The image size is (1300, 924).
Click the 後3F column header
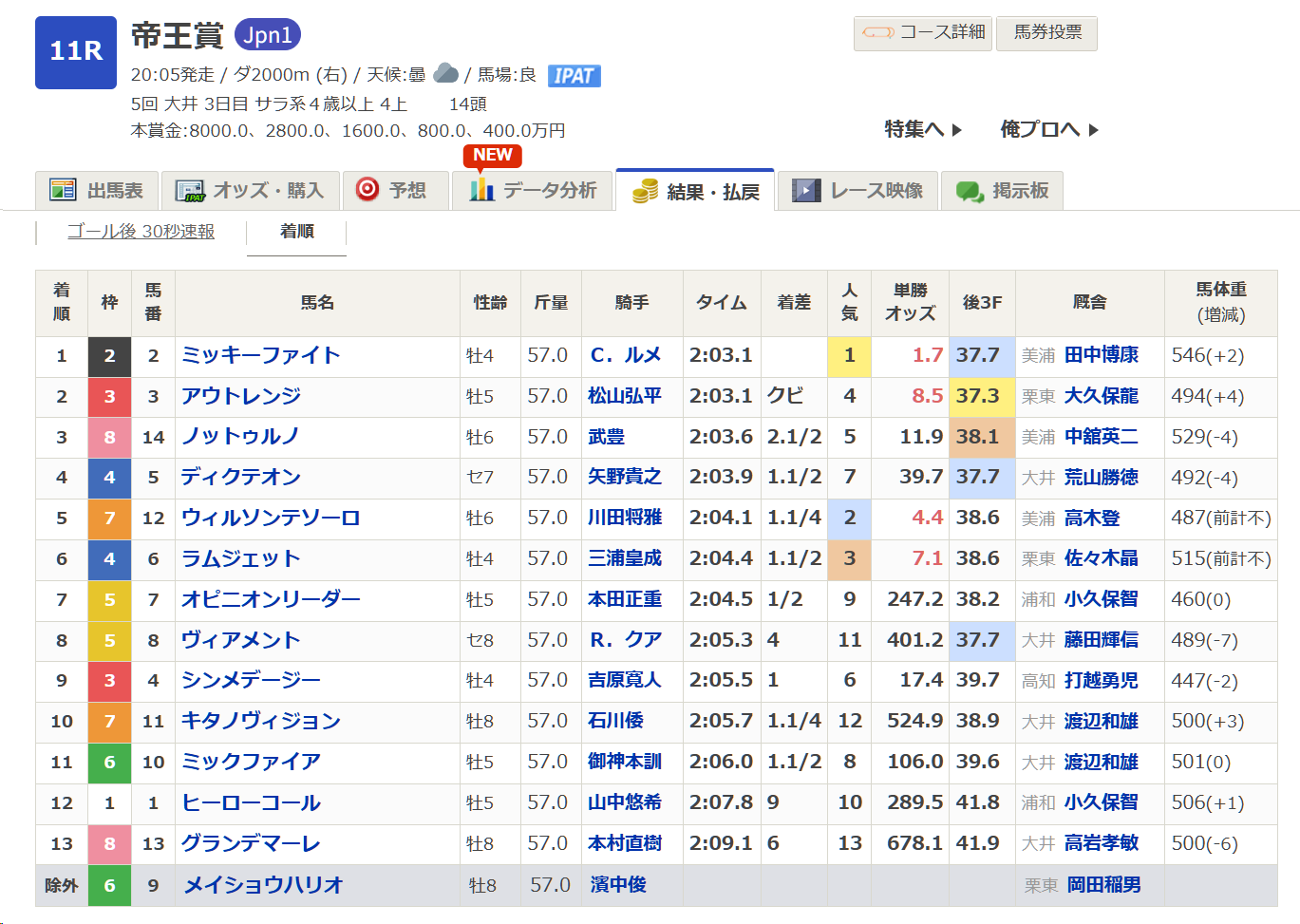tap(982, 303)
